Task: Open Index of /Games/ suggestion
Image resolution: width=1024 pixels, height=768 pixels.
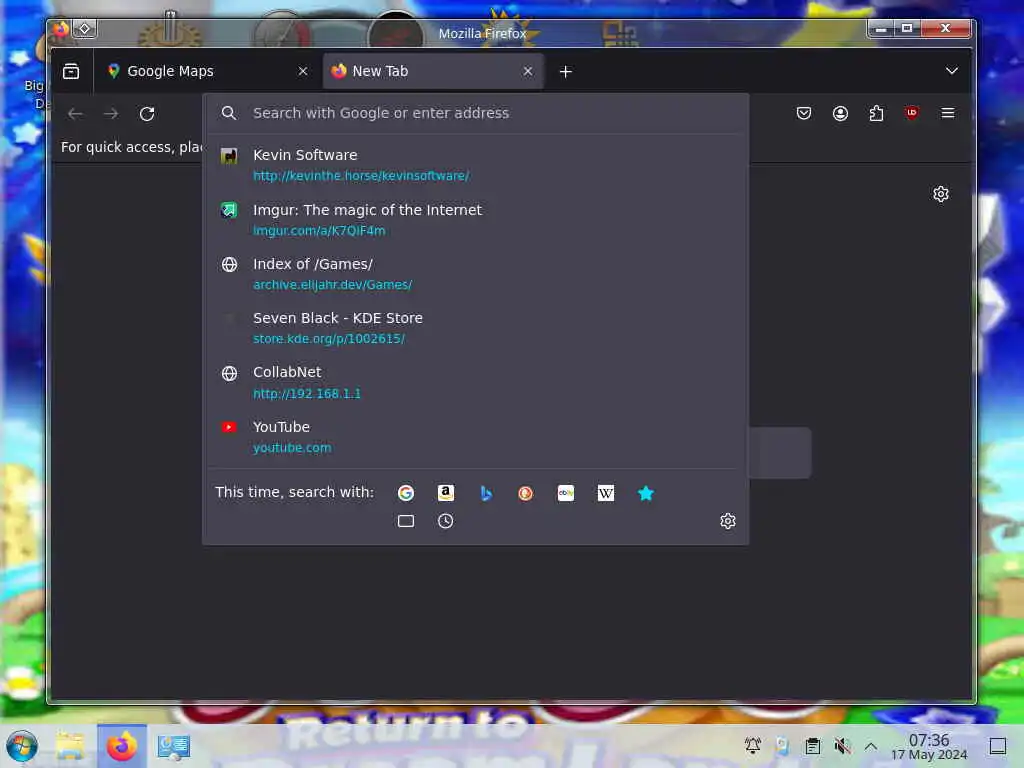Action: click(x=475, y=274)
